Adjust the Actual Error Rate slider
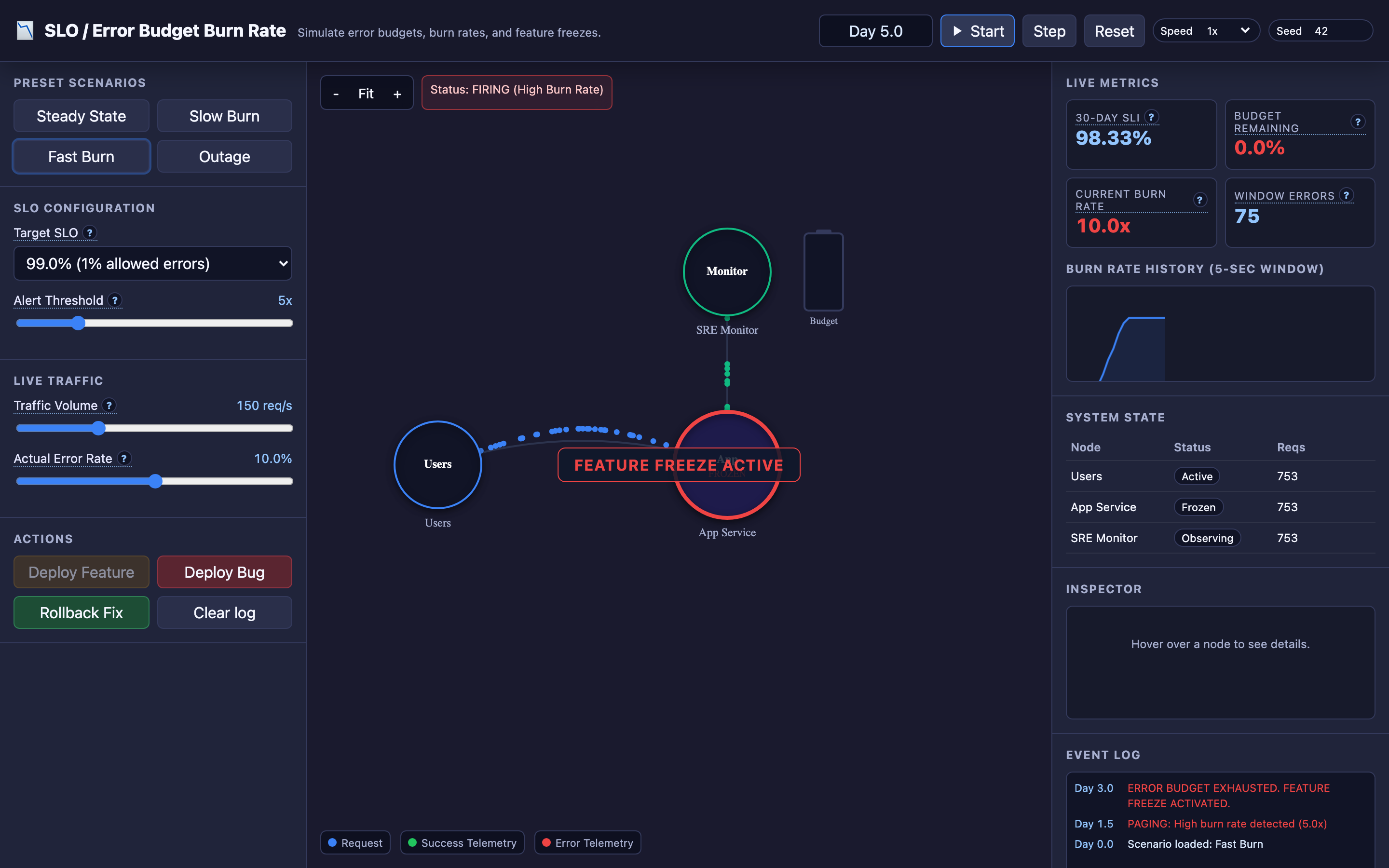 [154, 481]
